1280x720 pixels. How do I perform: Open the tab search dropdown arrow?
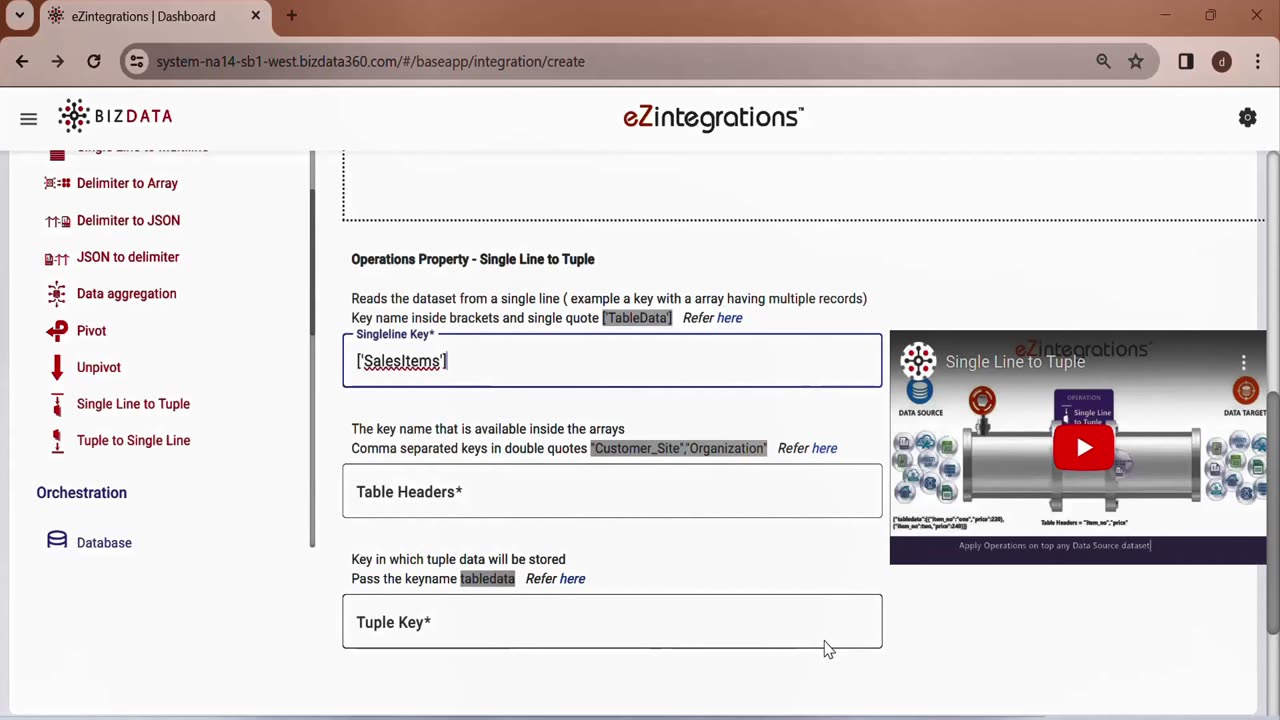[18, 16]
